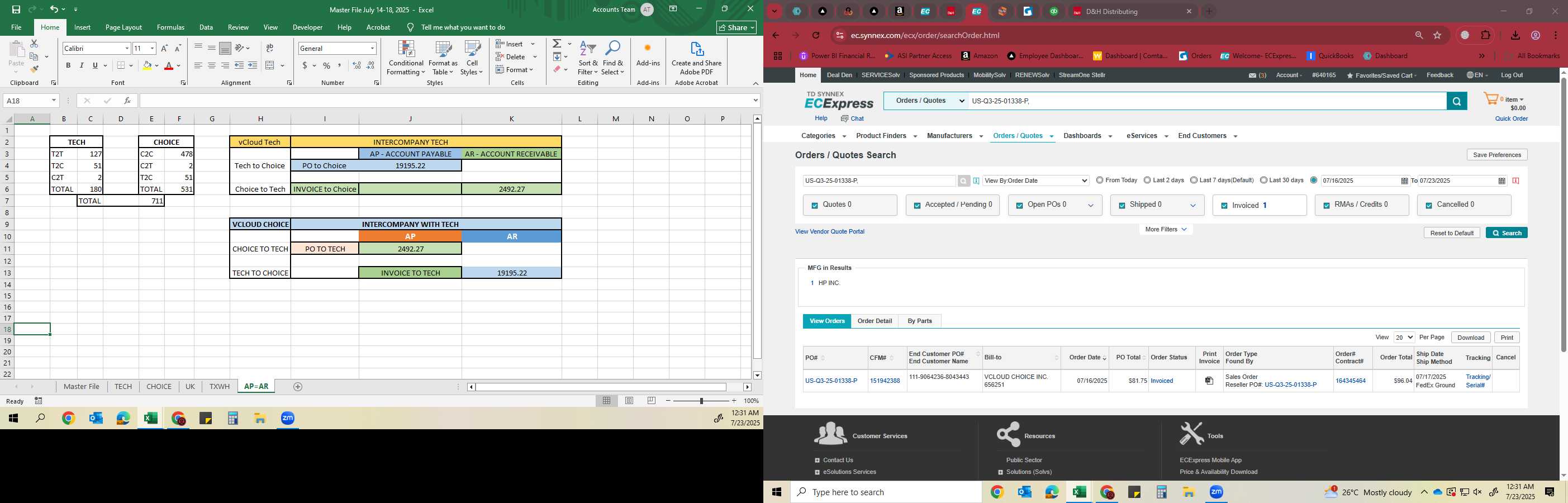1568x503 pixels.
Task: Toggle Italic formatting in Excel
Action: click(82, 65)
